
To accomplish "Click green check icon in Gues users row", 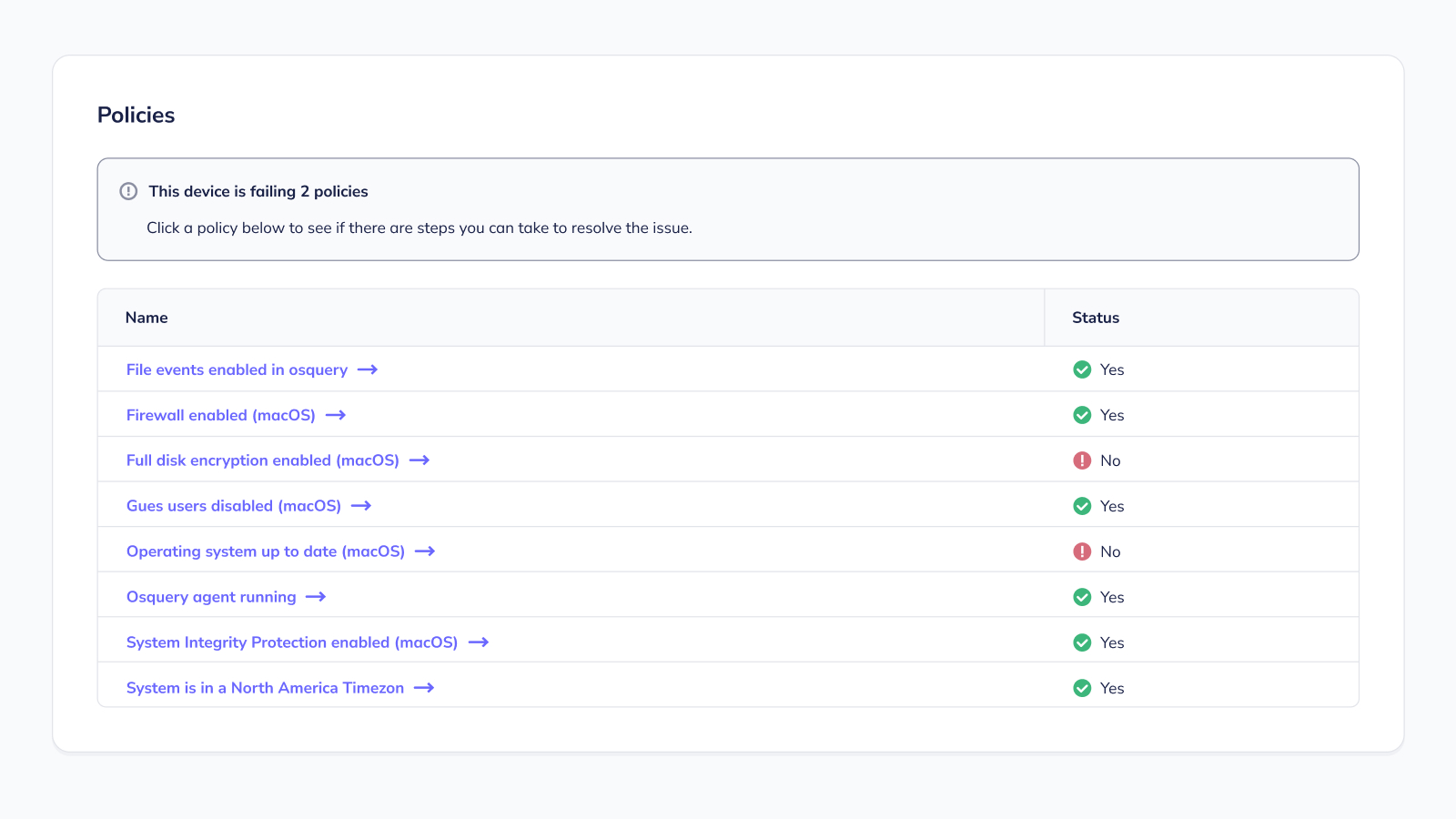I will (1082, 506).
